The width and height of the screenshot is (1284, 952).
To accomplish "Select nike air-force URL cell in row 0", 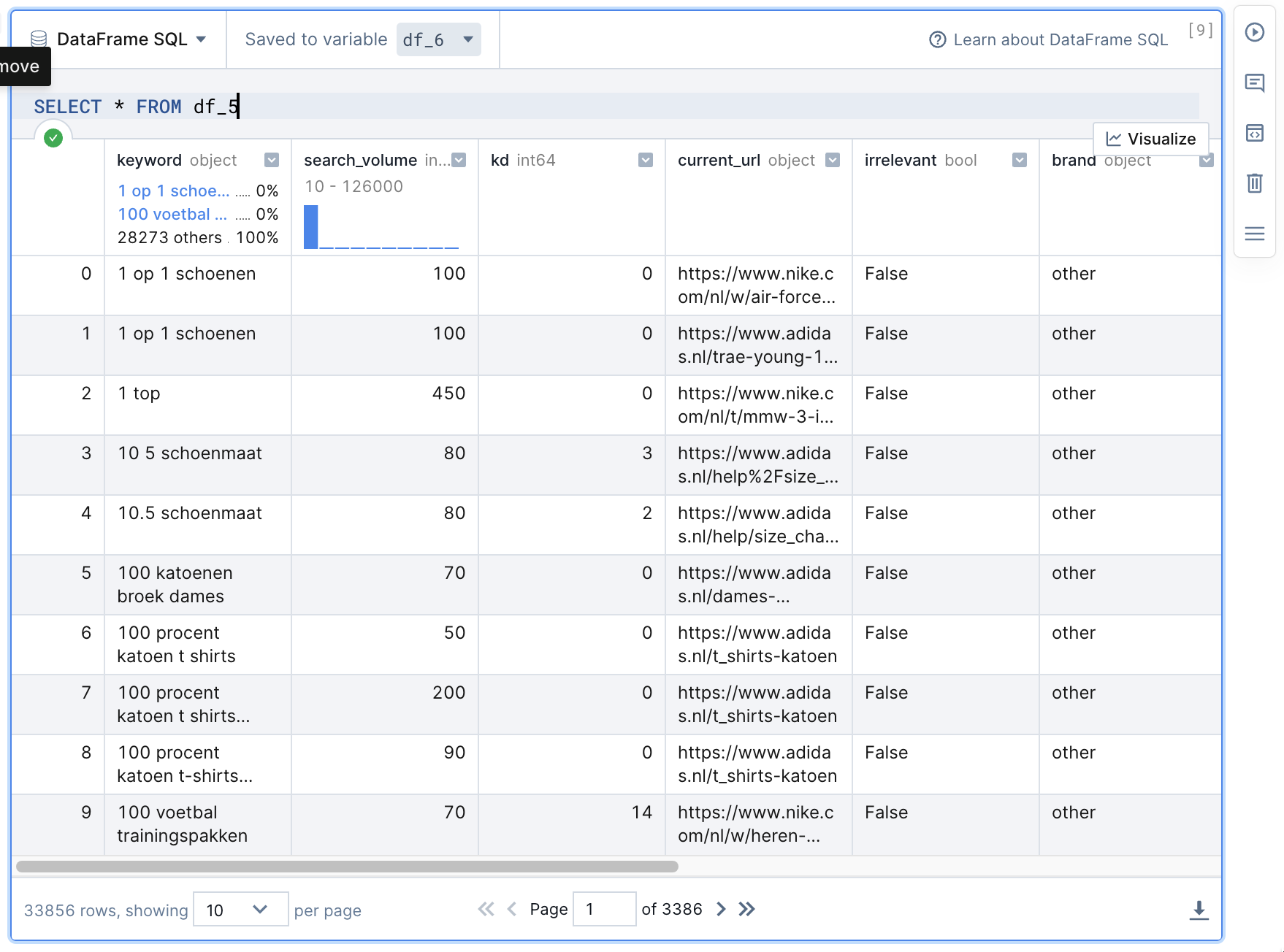I will tap(759, 285).
